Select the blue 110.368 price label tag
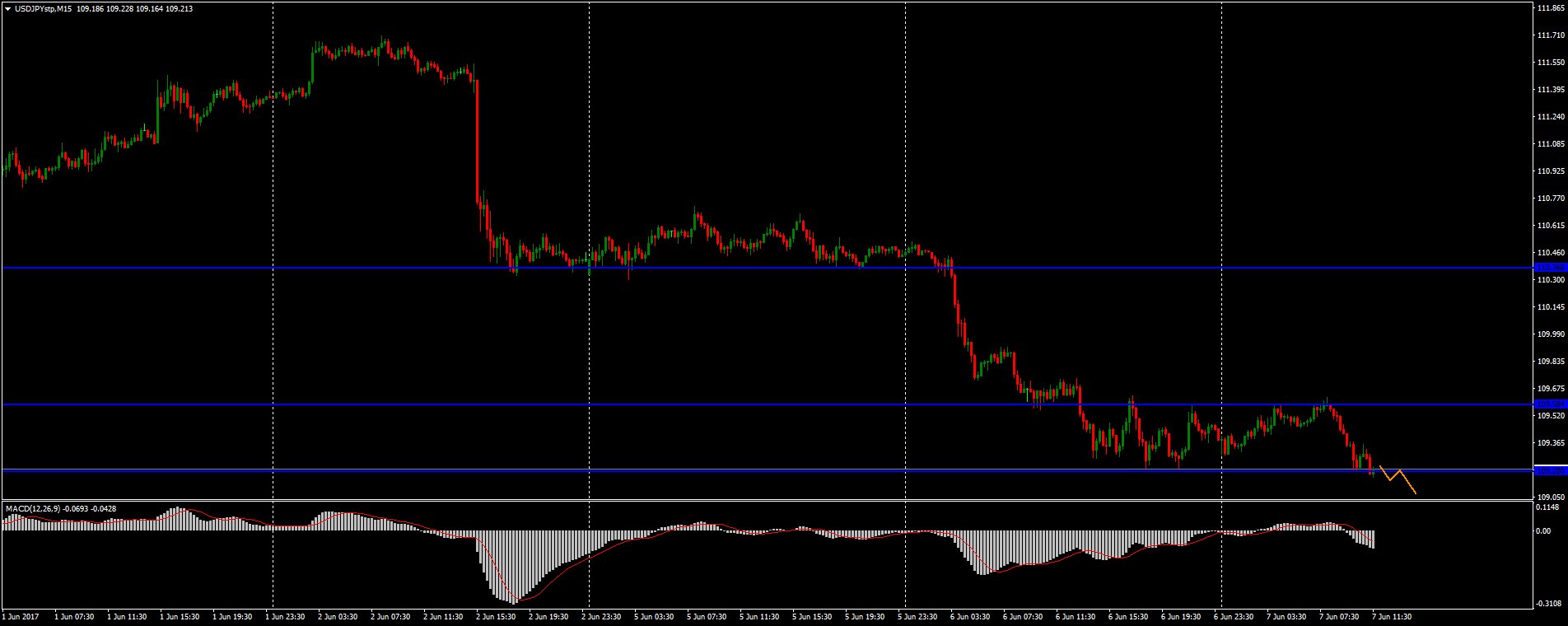 click(x=1551, y=268)
